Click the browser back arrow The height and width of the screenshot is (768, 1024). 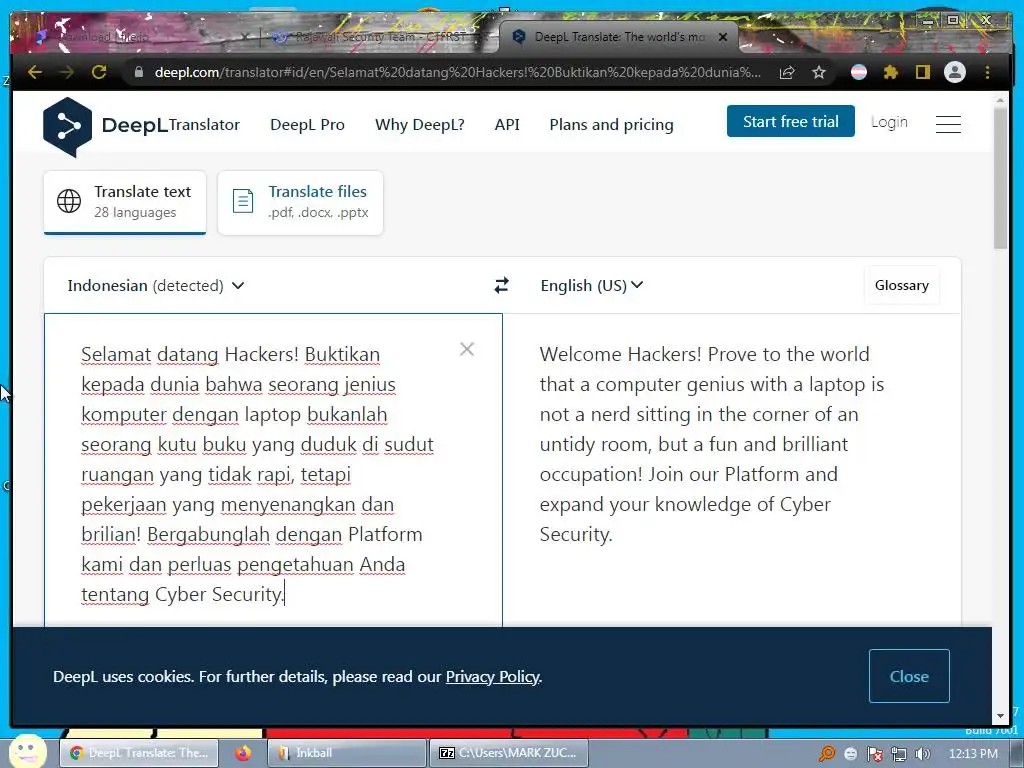point(35,72)
